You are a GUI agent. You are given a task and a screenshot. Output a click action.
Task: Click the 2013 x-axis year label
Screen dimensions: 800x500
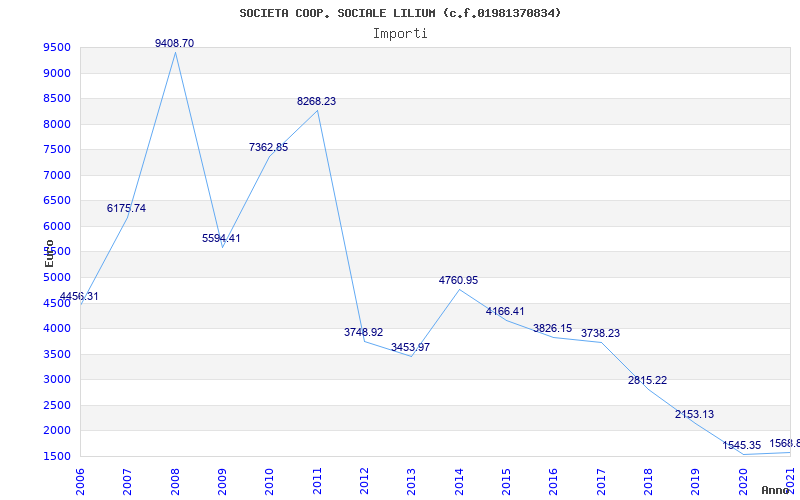click(412, 483)
